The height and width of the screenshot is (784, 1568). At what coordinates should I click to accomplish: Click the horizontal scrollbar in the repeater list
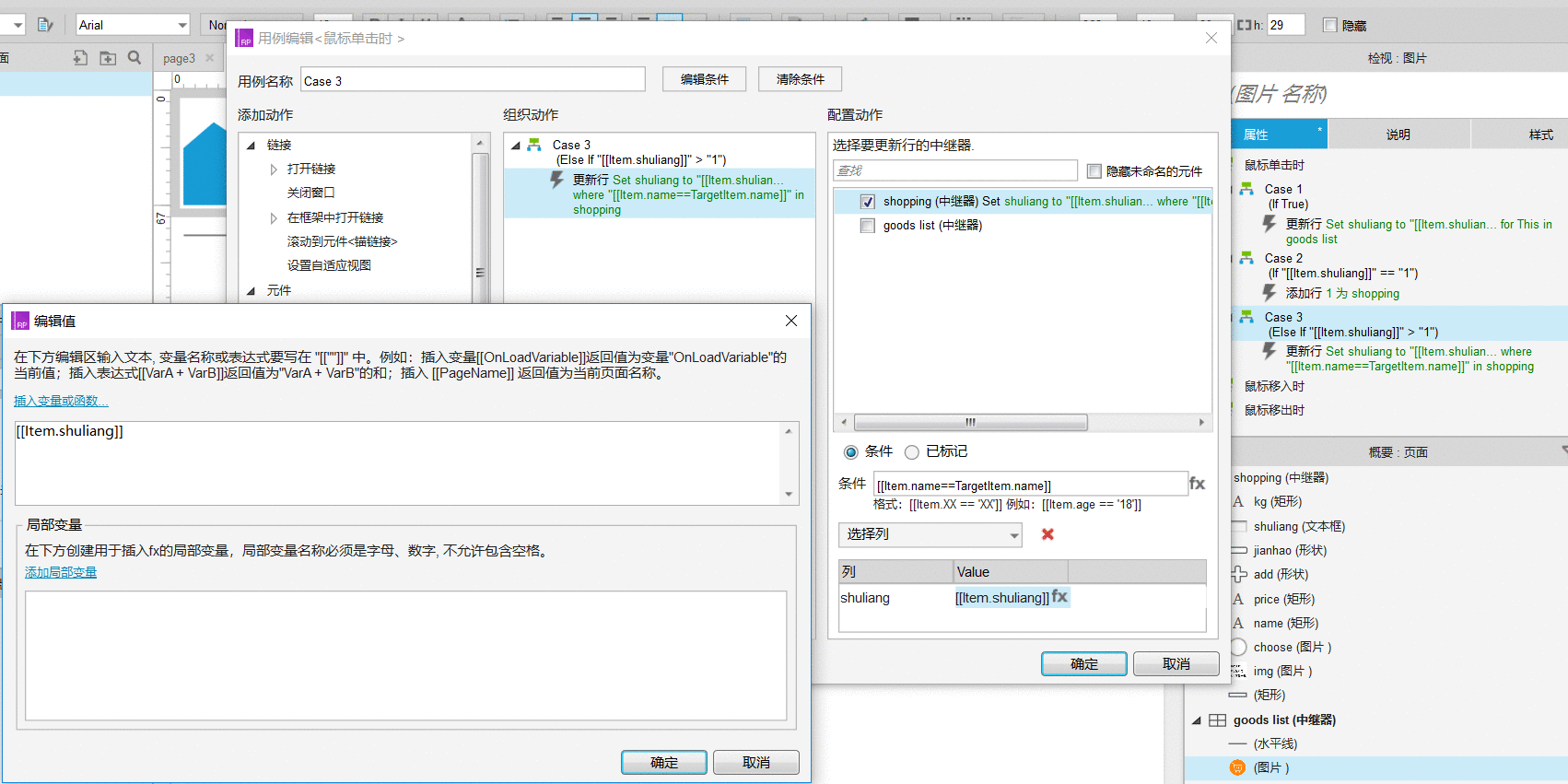(971, 422)
